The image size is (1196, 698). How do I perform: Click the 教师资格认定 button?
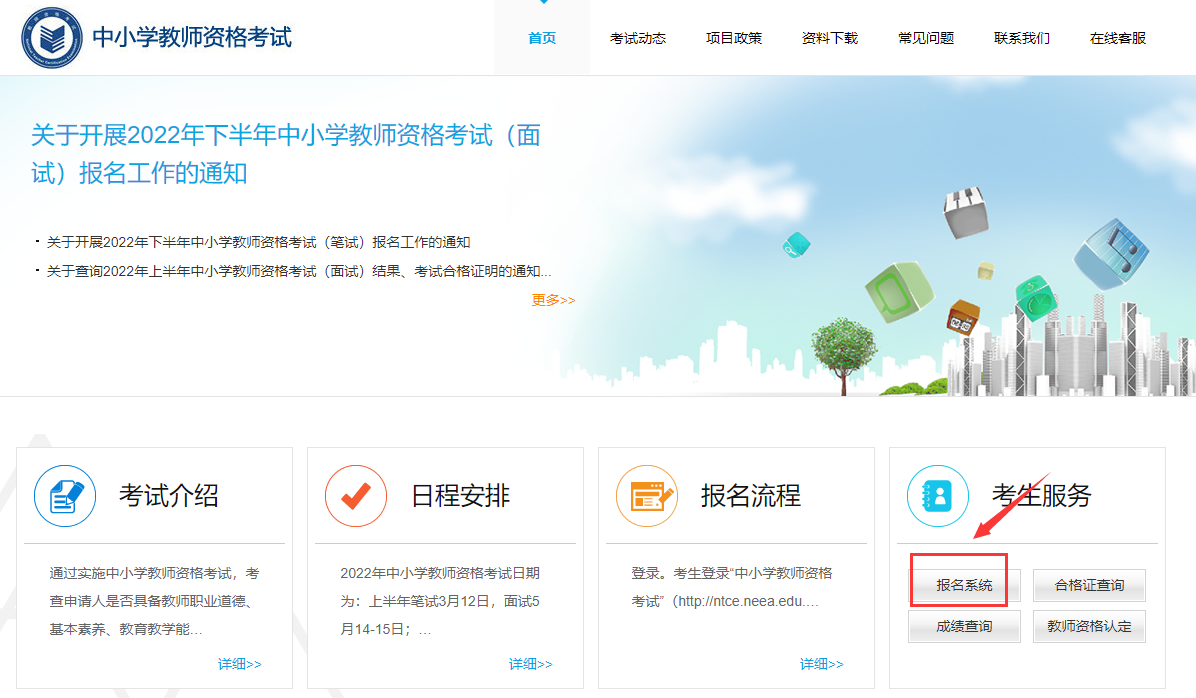point(1089,625)
